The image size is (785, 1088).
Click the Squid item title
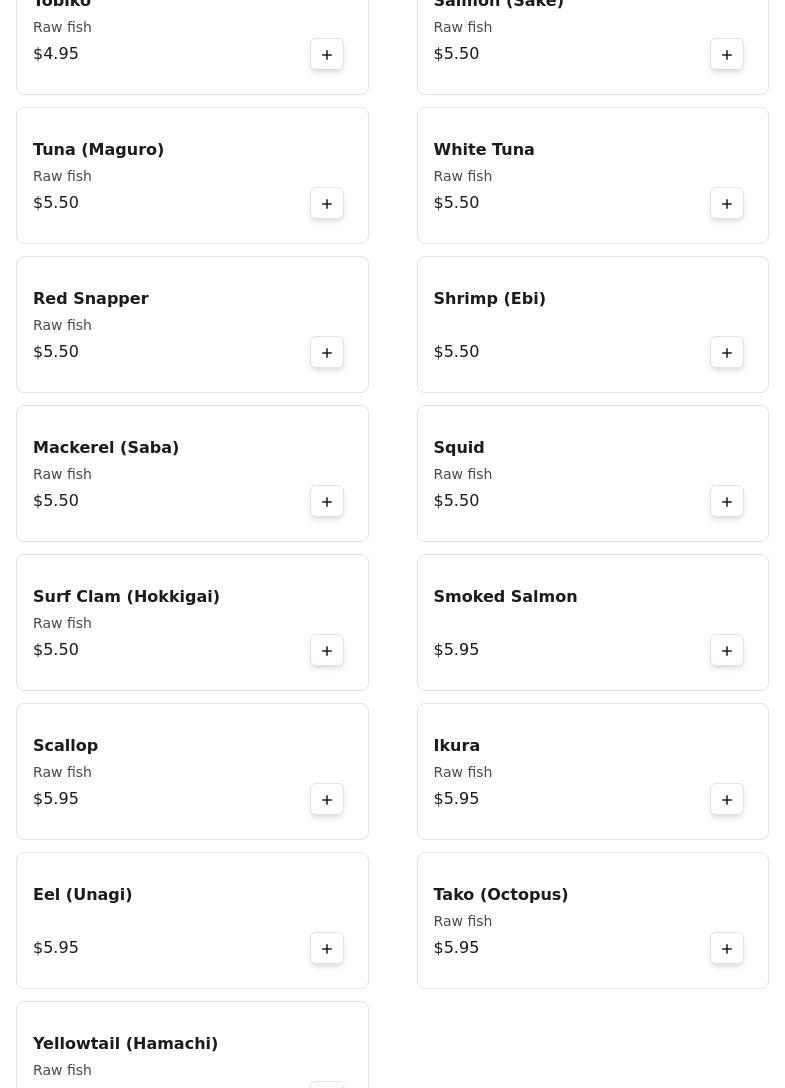tap(458, 447)
